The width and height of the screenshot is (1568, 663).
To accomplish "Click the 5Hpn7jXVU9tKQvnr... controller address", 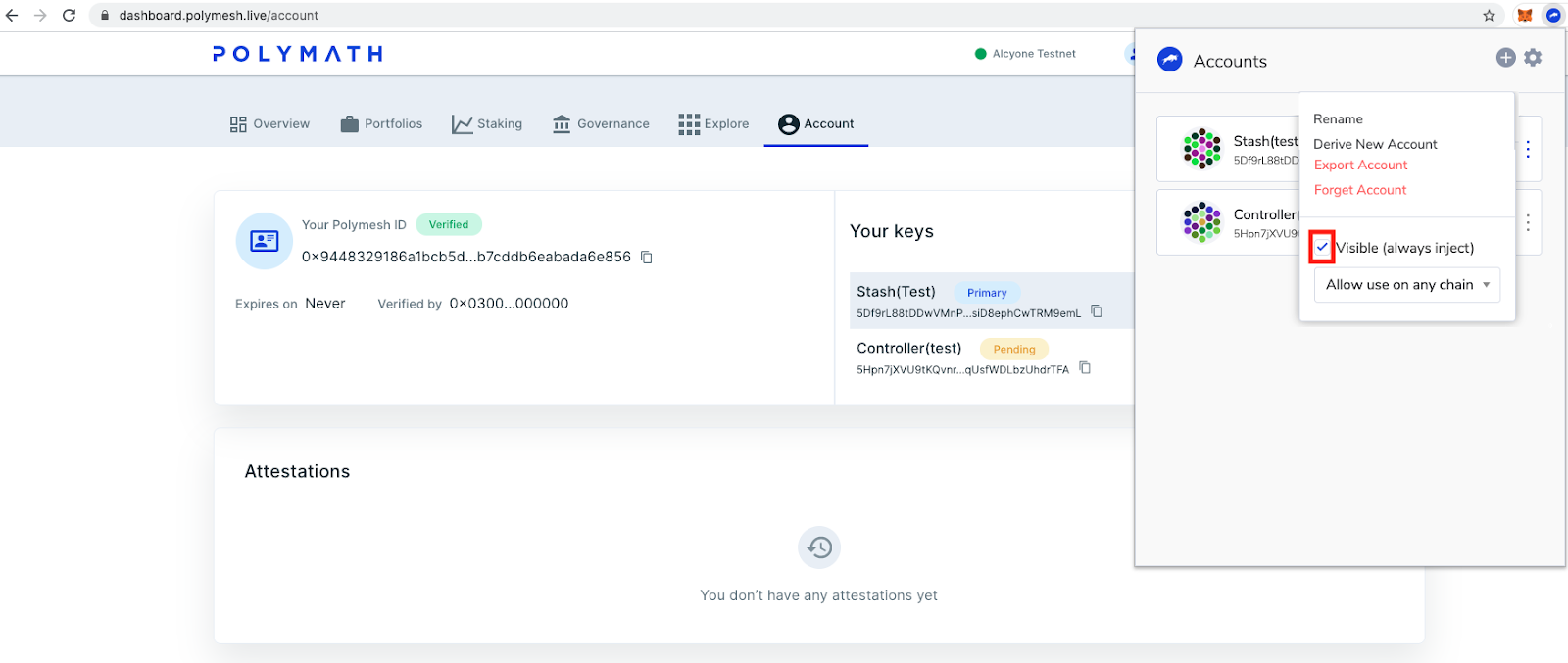I will point(962,370).
